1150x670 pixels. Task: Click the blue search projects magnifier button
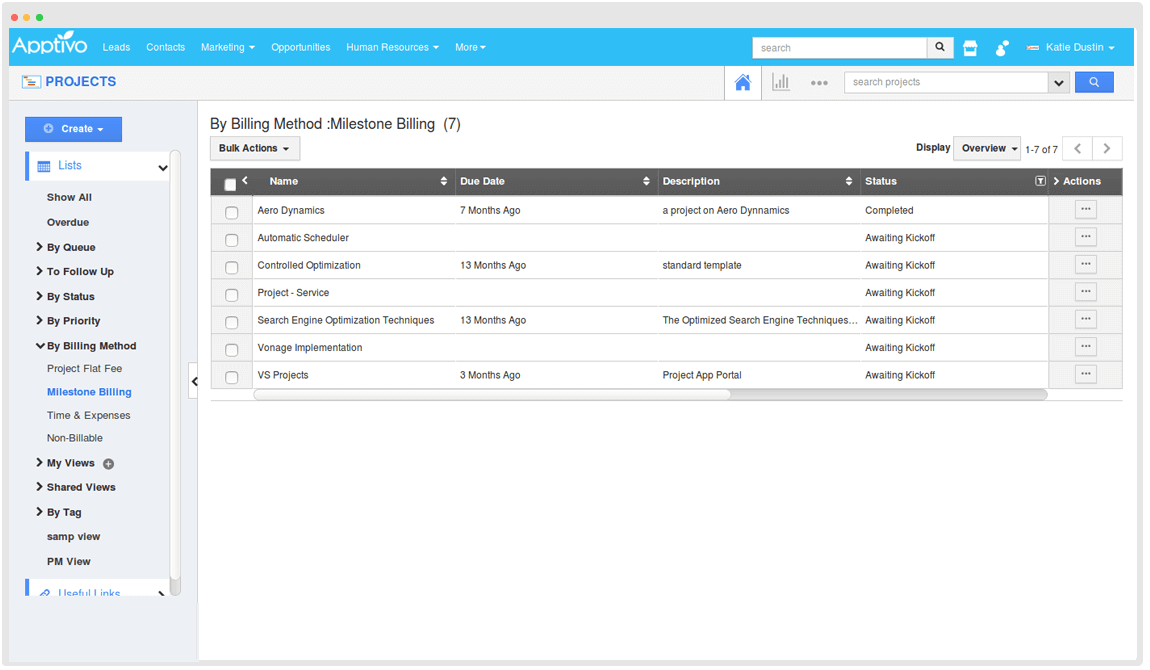1094,82
